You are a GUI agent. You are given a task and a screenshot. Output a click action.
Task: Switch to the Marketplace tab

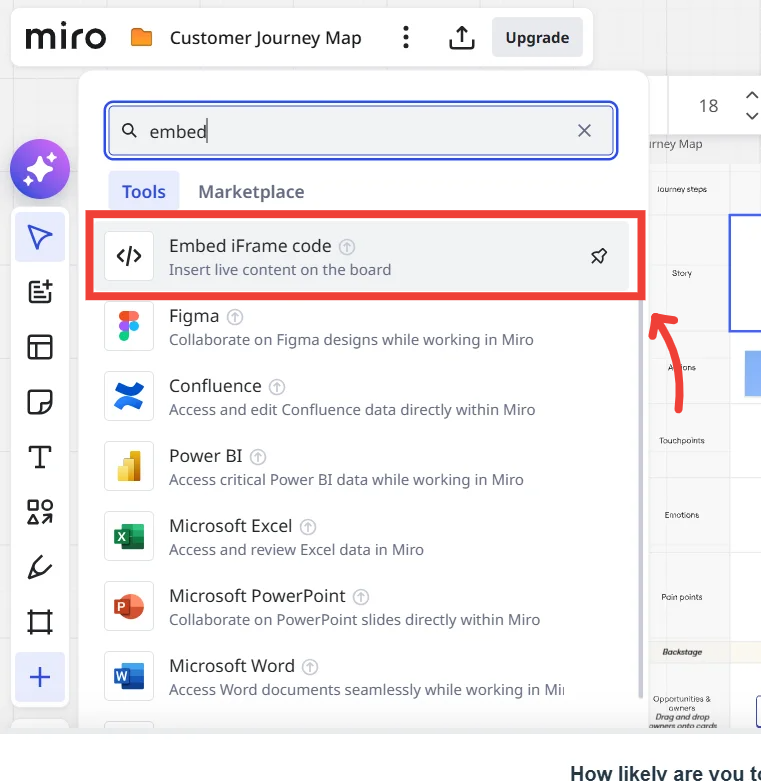[x=252, y=192]
